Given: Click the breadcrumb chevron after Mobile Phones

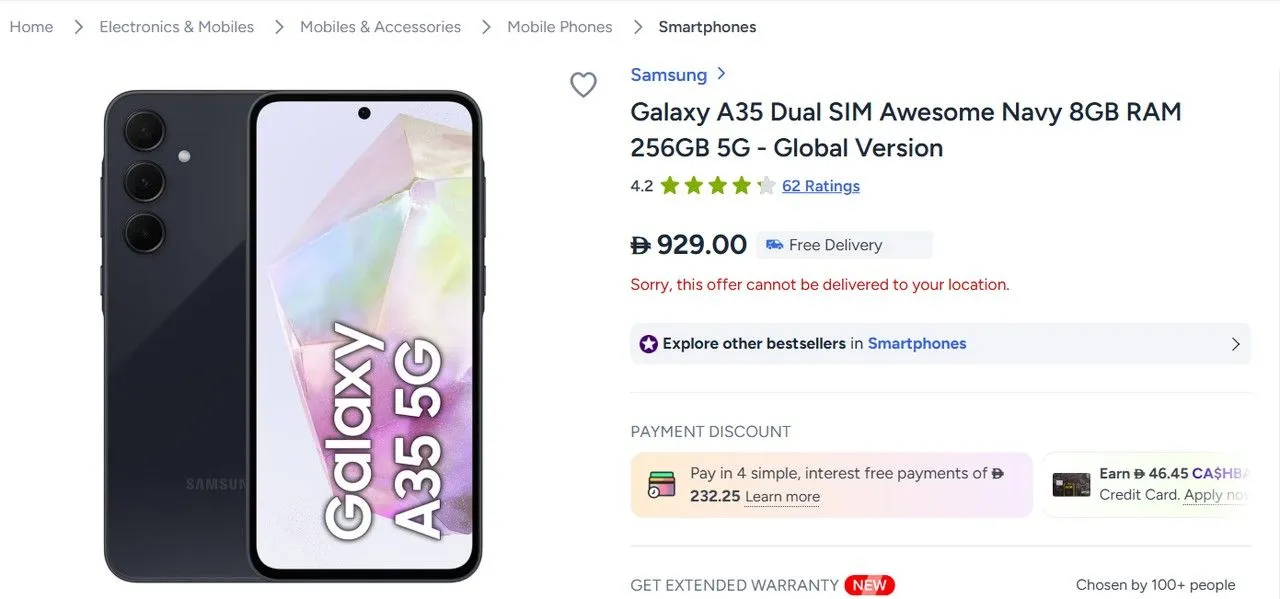Looking at the screenshot, I should [637, 27].
